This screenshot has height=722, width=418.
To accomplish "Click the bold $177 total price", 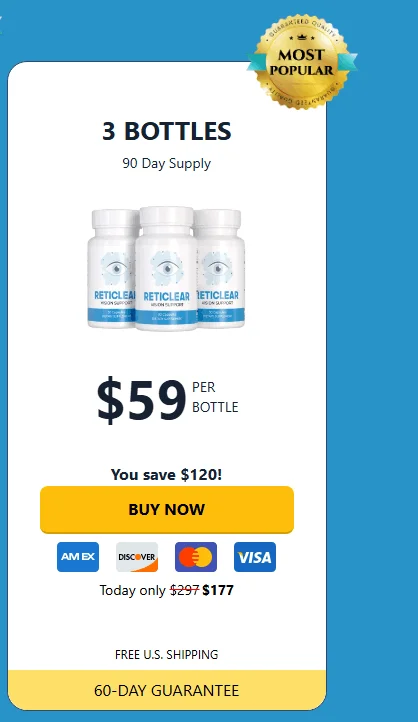I will point(218,590).
